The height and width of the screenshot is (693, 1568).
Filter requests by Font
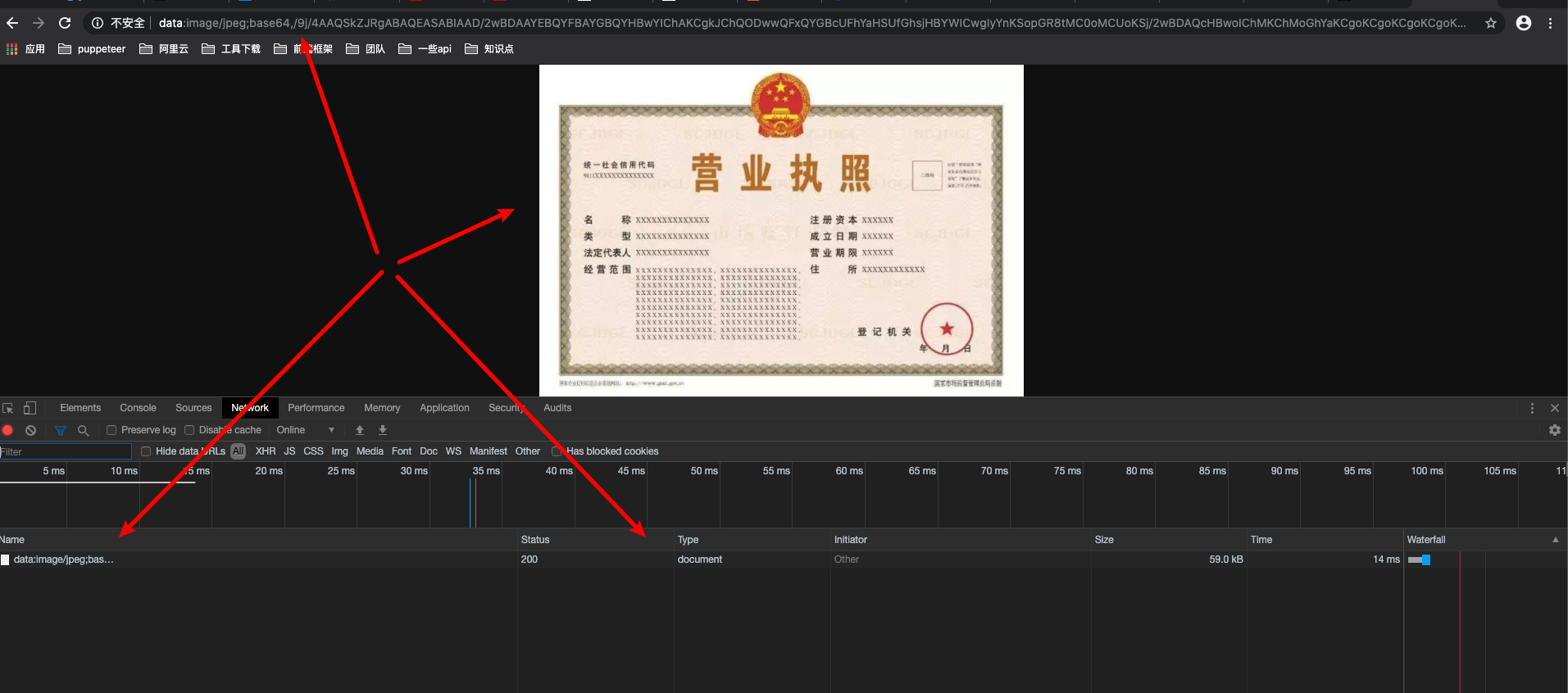(402, 451)
